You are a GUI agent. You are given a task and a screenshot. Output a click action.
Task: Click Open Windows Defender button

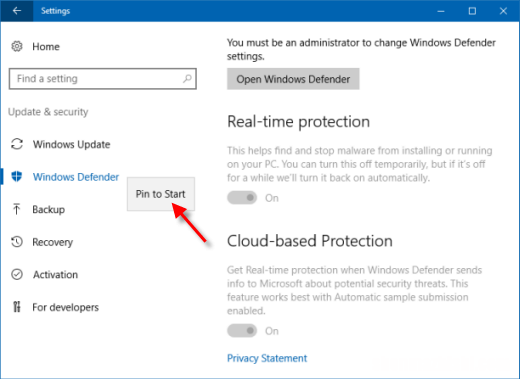click(293, 79)
